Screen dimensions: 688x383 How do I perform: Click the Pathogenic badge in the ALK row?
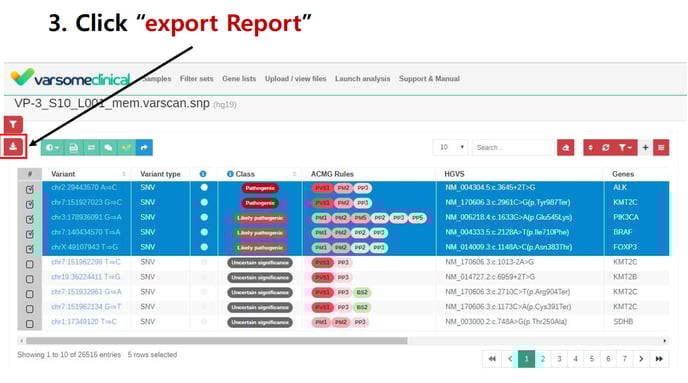pyautogui.click(x=260, y=188)
